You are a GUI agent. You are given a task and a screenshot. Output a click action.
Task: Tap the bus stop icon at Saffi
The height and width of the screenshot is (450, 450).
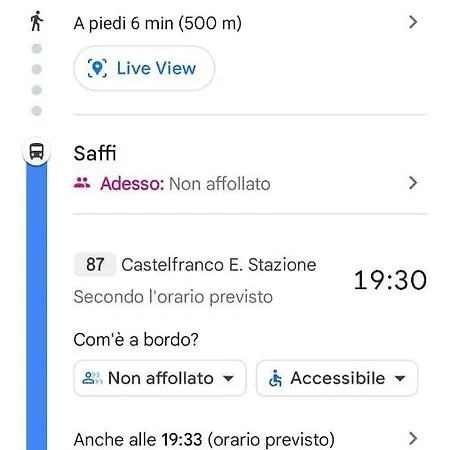coord(36,151)
